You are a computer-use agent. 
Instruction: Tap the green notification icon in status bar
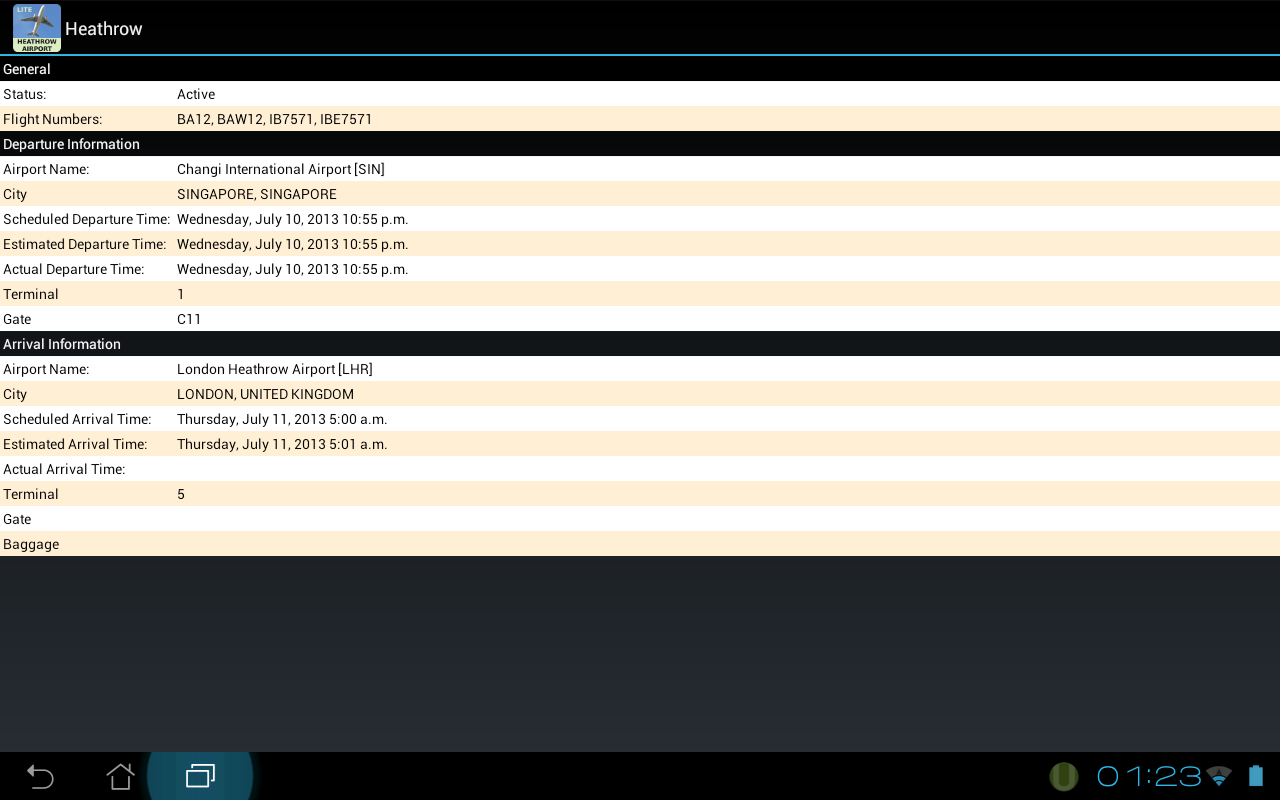1064,776
